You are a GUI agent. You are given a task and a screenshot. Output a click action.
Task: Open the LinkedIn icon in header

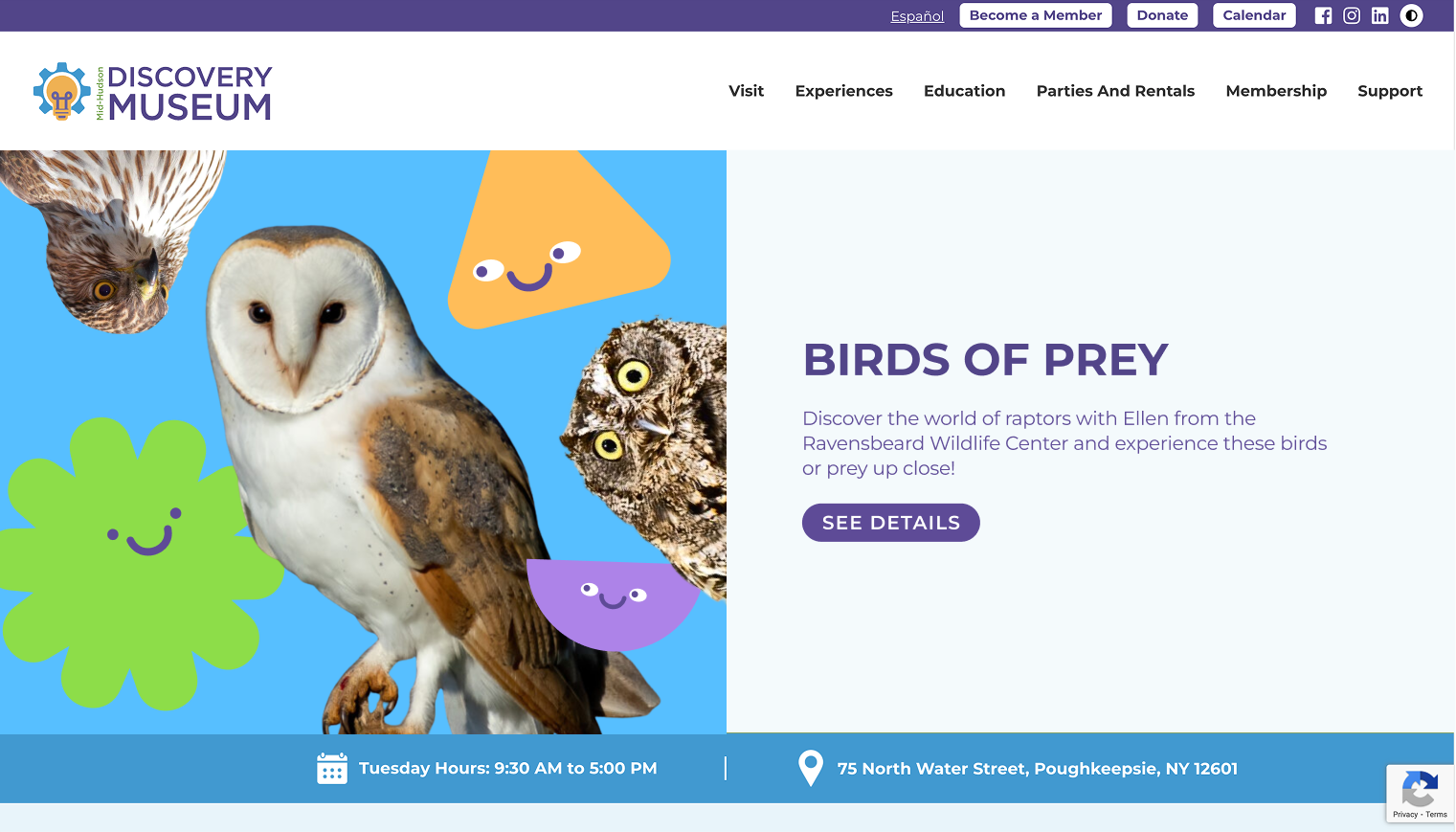coord(1379,15)
